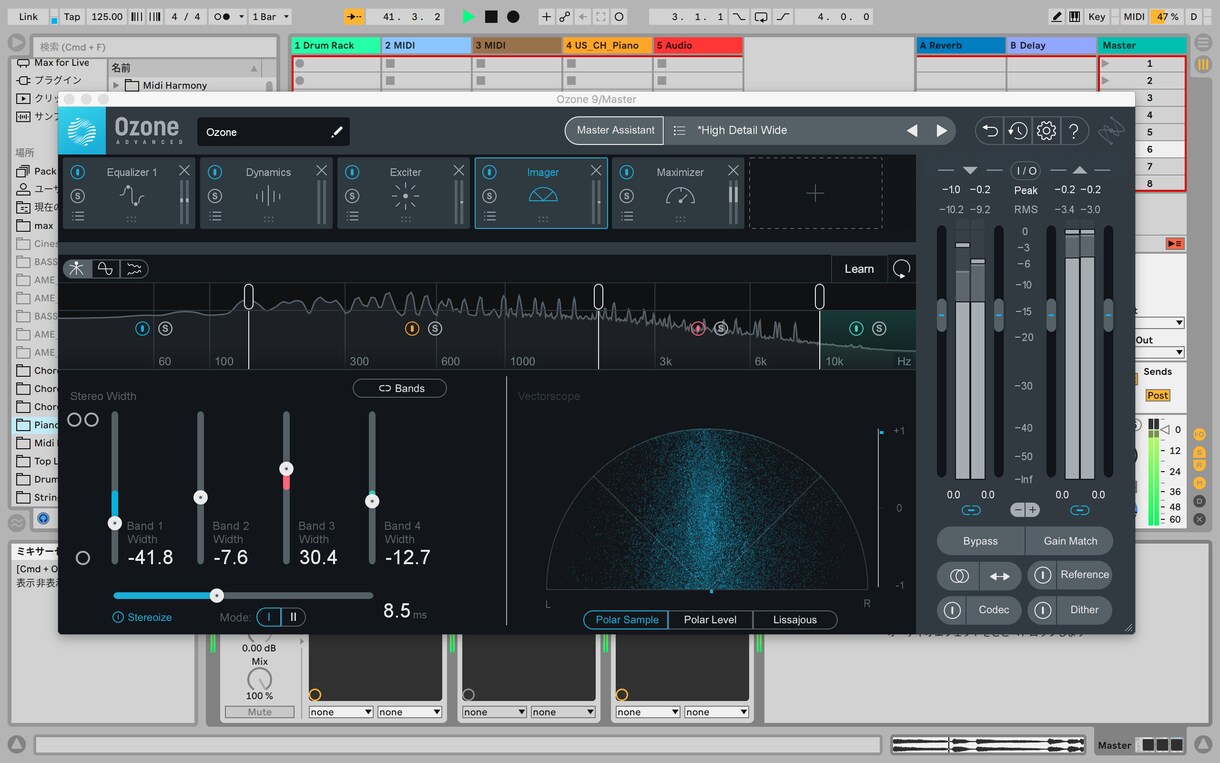Viewport: 1220px width, 763px height.
Task: Switch to the Lissajous vectorscope tab
Action: 795,620
